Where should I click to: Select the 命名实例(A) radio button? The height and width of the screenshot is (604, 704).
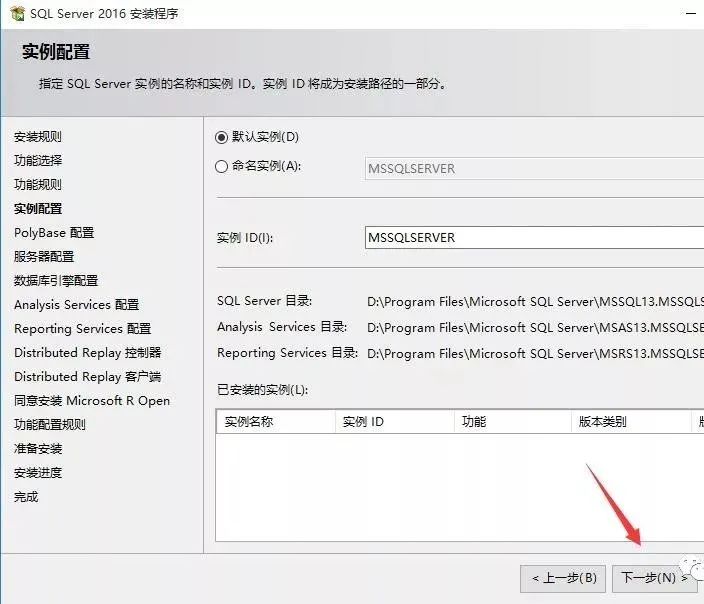(221, 167)
